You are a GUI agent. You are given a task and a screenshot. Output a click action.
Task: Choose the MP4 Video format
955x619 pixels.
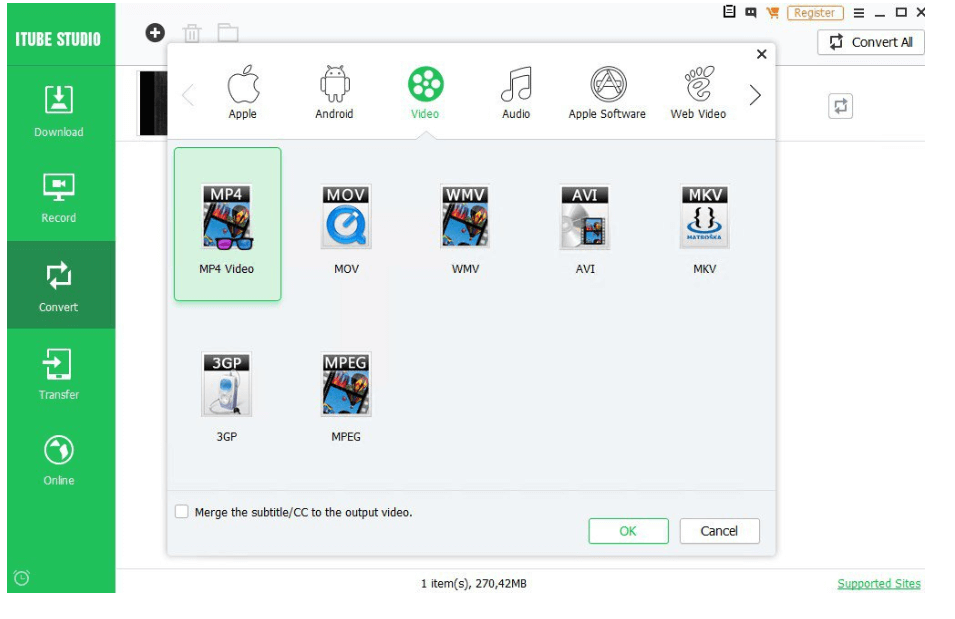(227, 224)
